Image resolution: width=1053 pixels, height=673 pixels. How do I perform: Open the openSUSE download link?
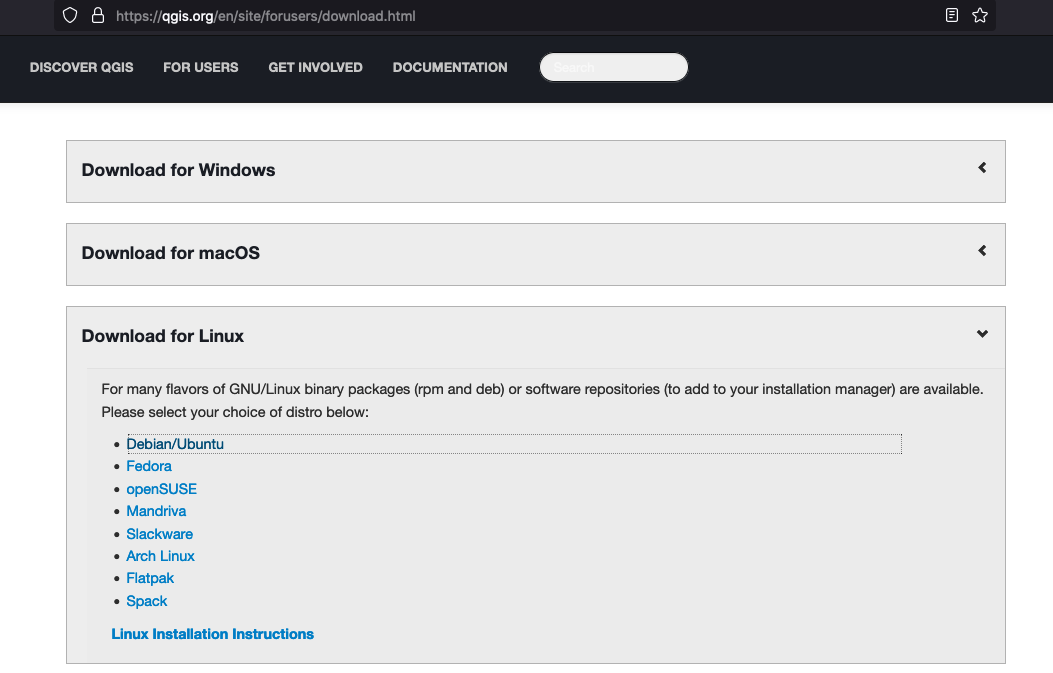coord(161,489)
